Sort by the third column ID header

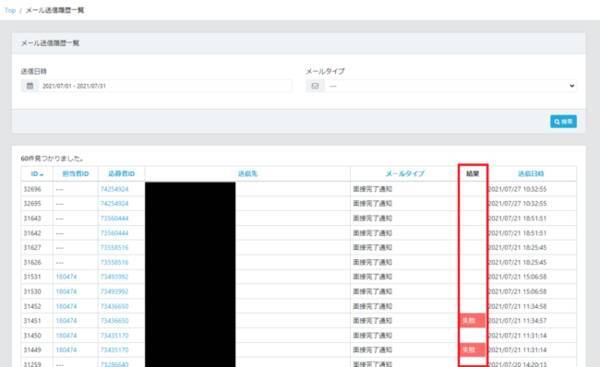click(121, 174)
